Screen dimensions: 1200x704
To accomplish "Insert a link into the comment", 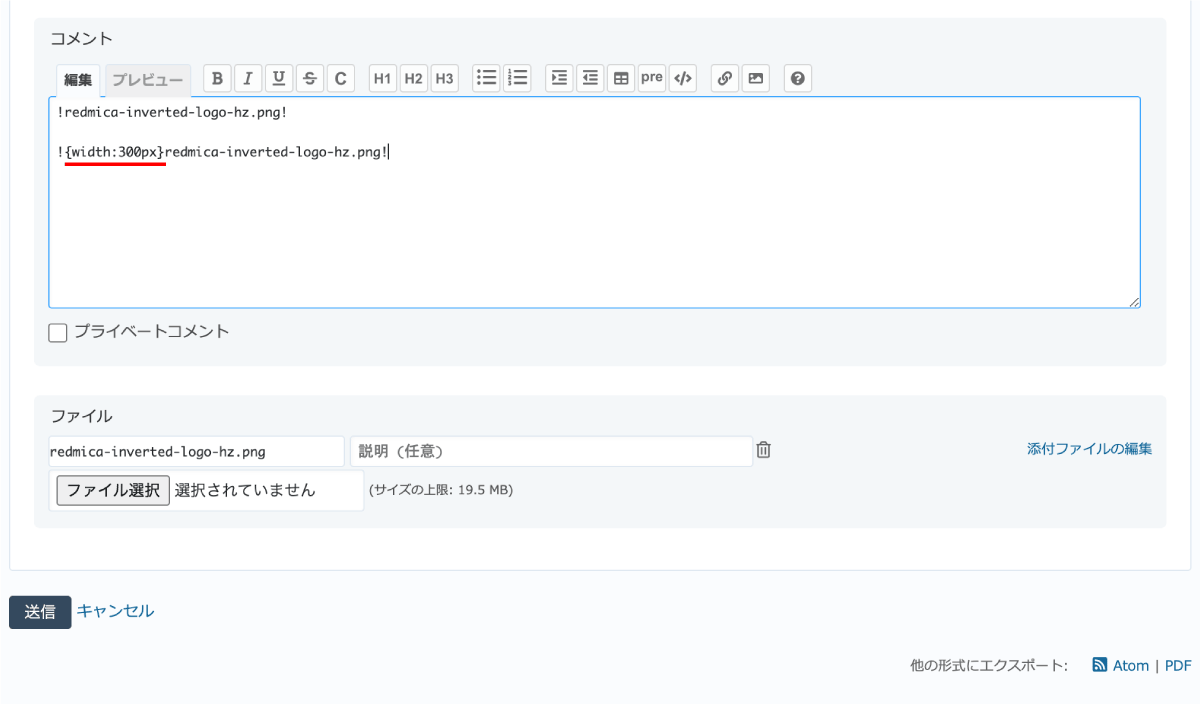I will click(724, 78).
